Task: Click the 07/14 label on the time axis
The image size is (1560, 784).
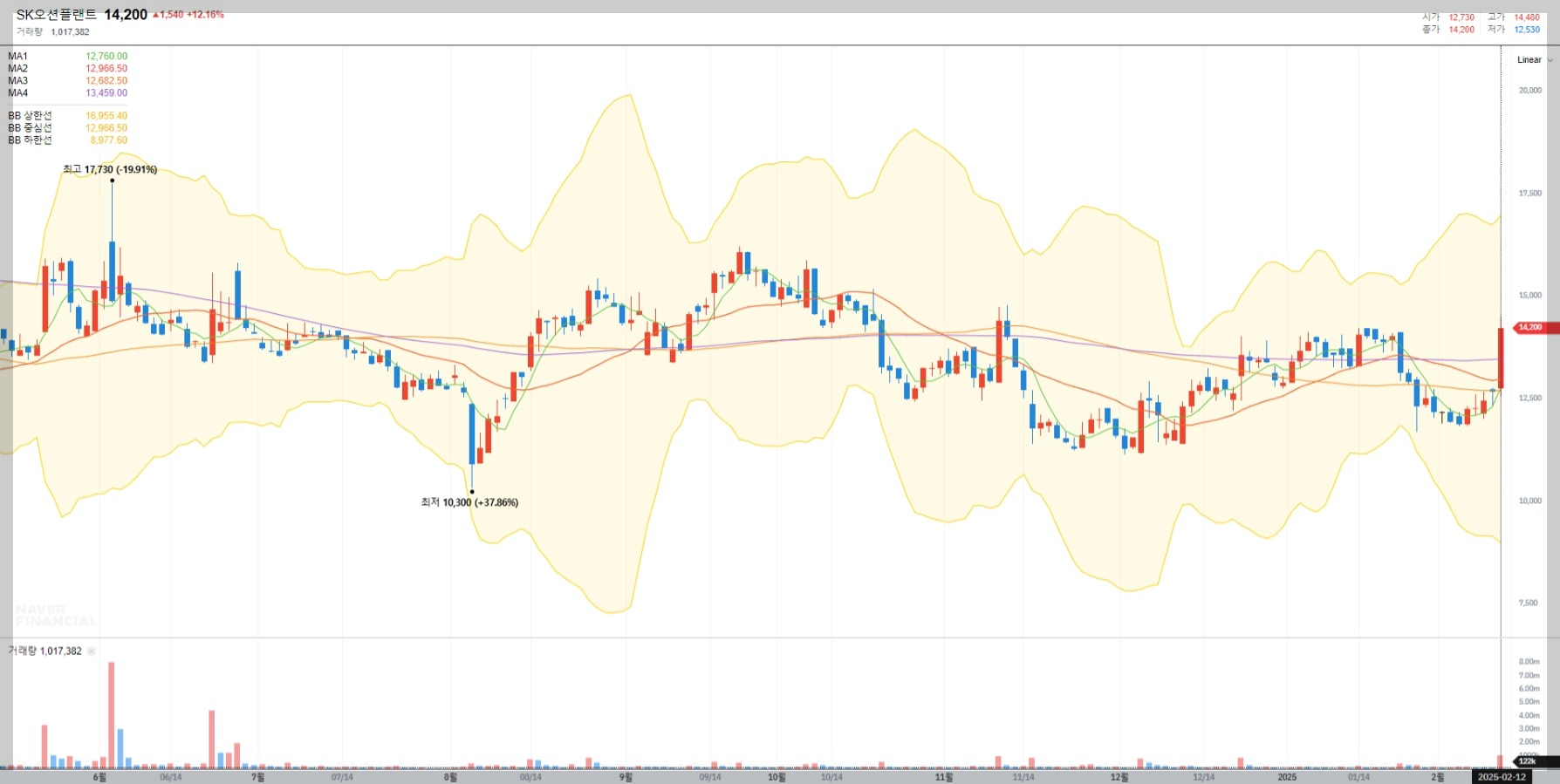Action: [x=342, y=777]
